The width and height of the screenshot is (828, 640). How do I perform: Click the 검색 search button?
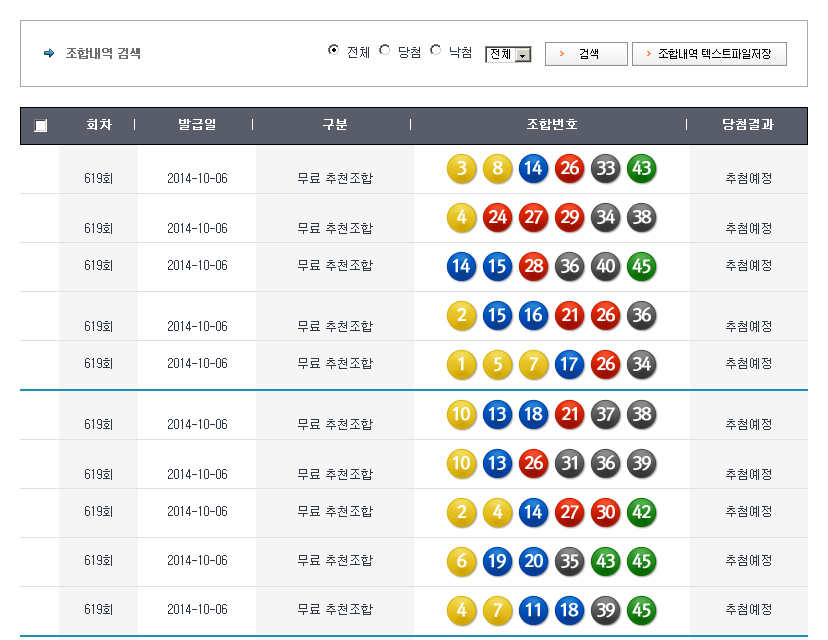[x=586, y=54]
